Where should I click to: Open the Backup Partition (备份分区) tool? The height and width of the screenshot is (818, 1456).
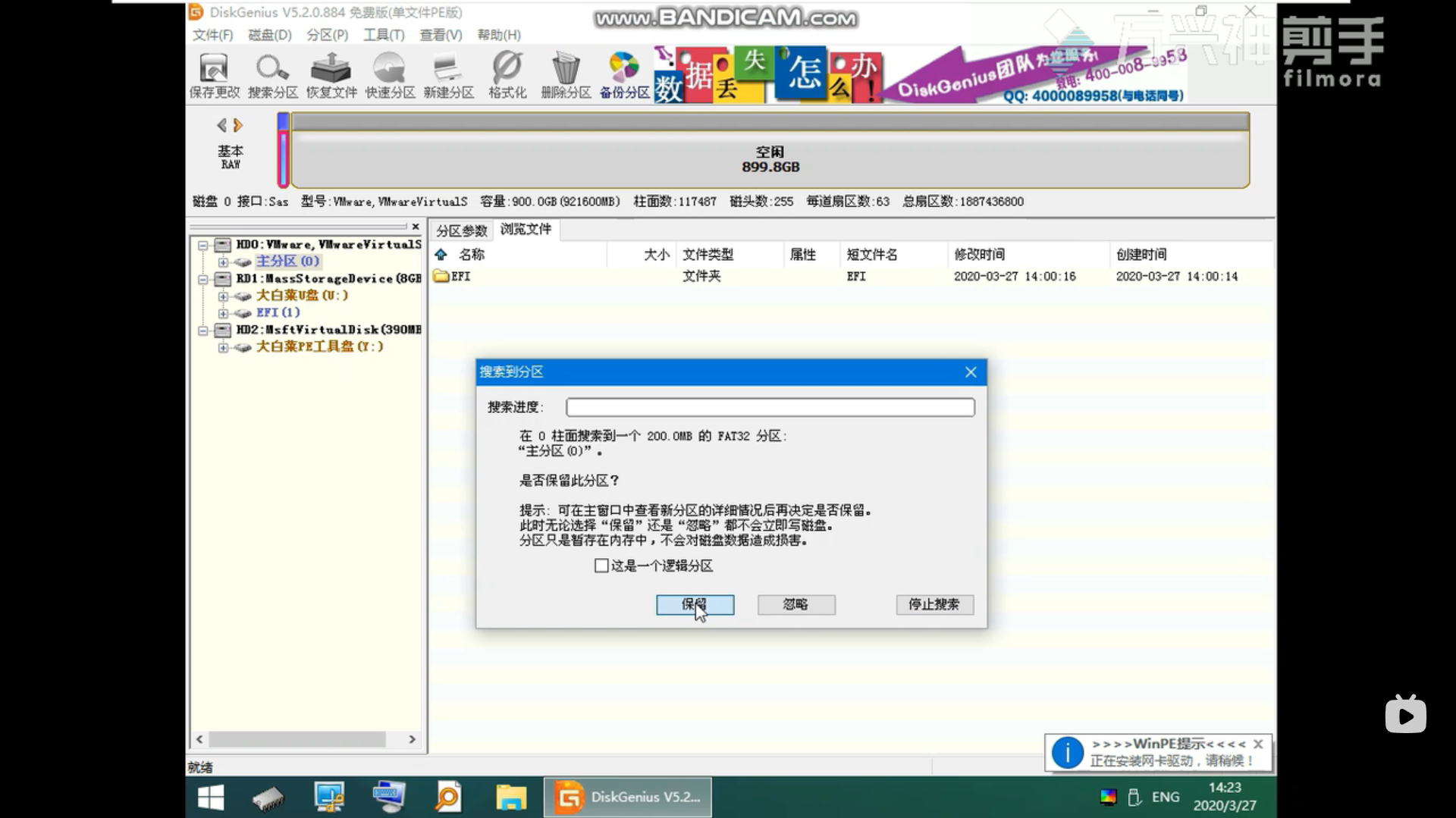pyautogui.click(x=624, y=76)
